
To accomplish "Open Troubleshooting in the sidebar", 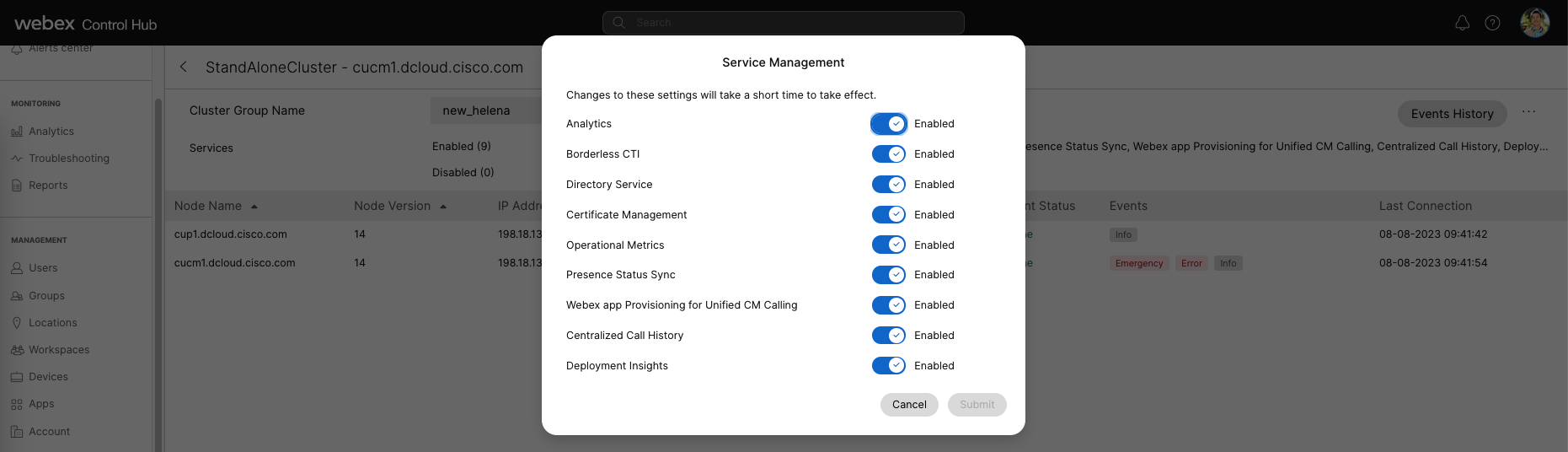I will 68,159.
